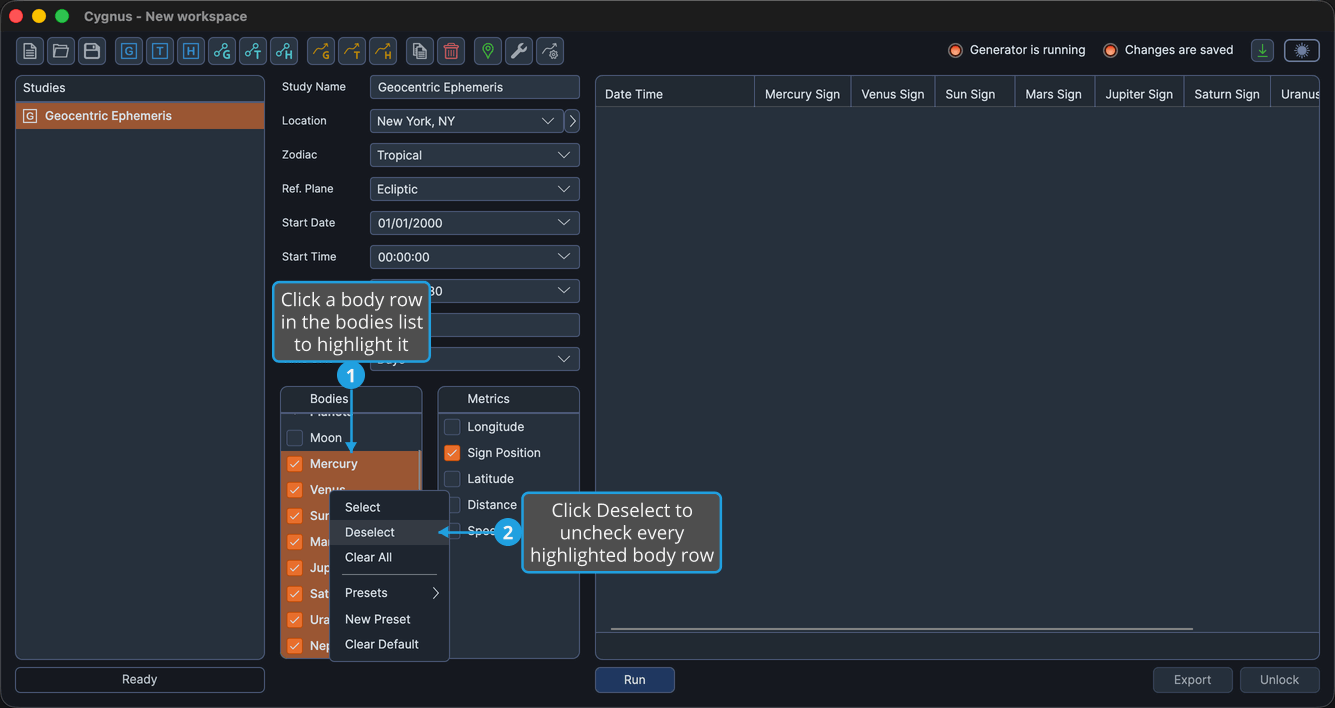Click the orange trend-line G icon

point(321,51)
